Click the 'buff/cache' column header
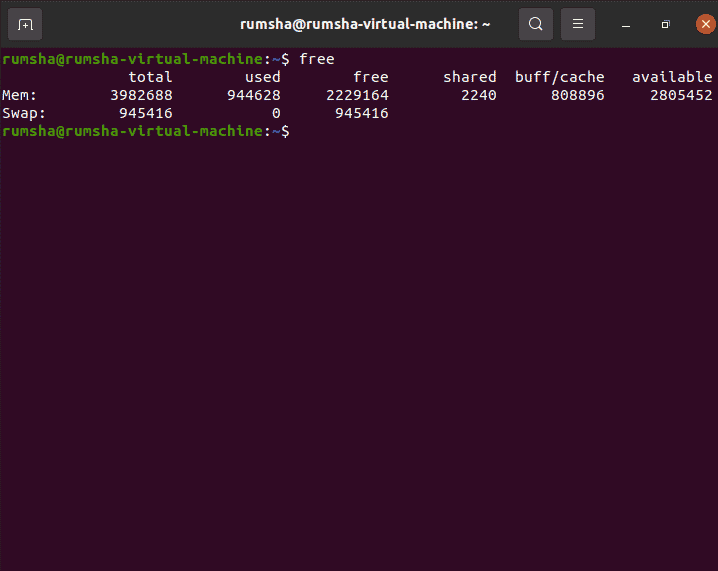Screen dimensions: 718x571 pos(560,77)
